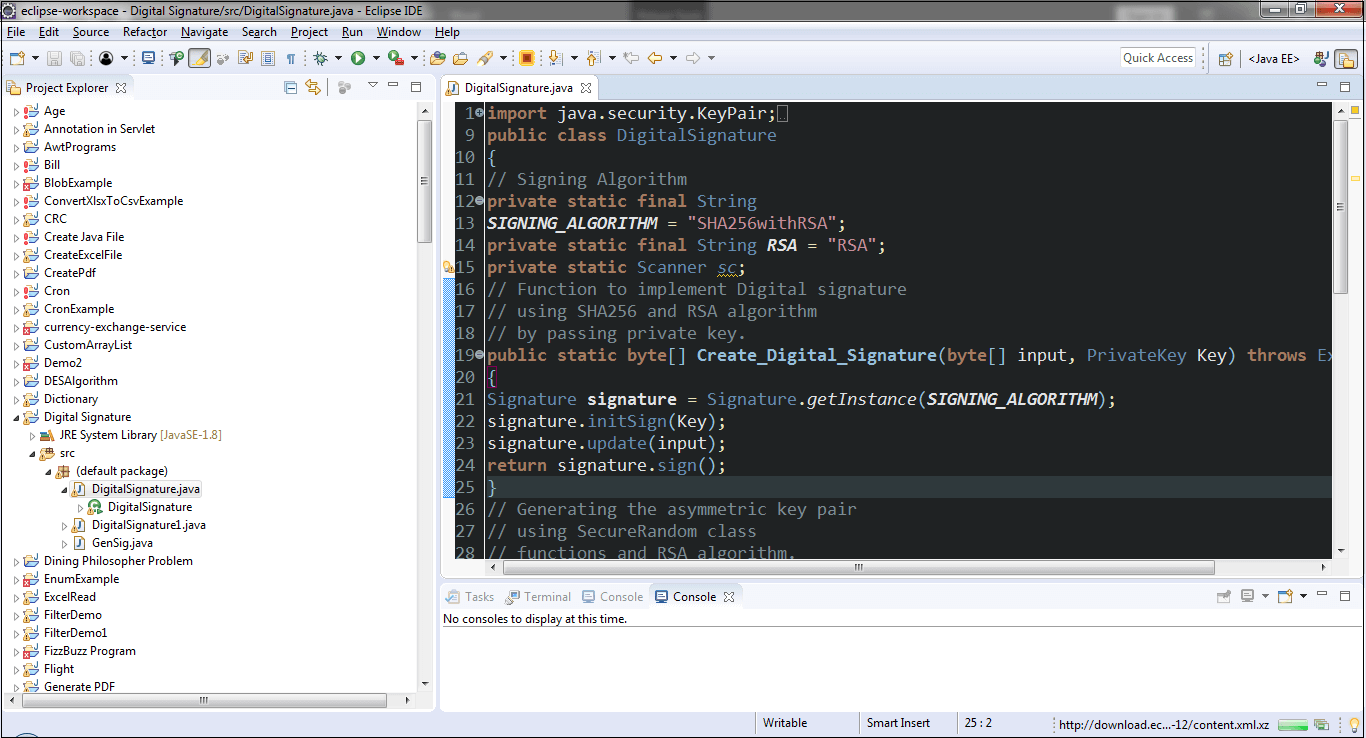This screenshot has width=1366, height=738.
Task: Expand the JRE System Library node
Action: (33, 436)
